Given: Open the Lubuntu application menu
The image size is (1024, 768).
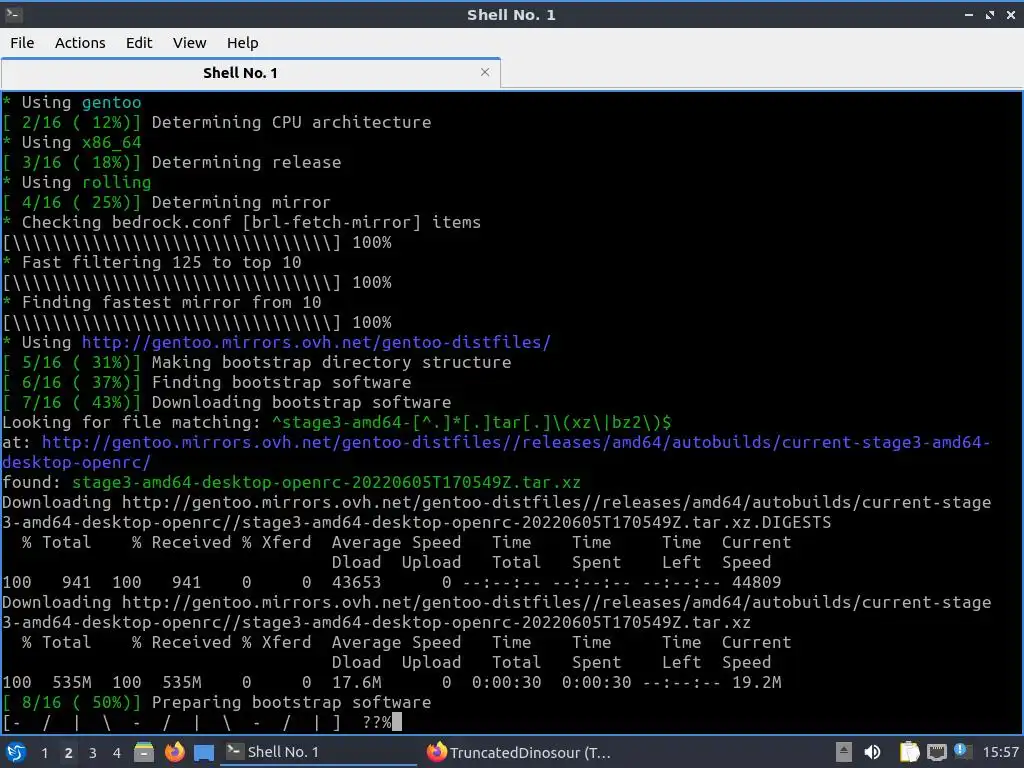Looking at the screenshot, I should [16, 752].
